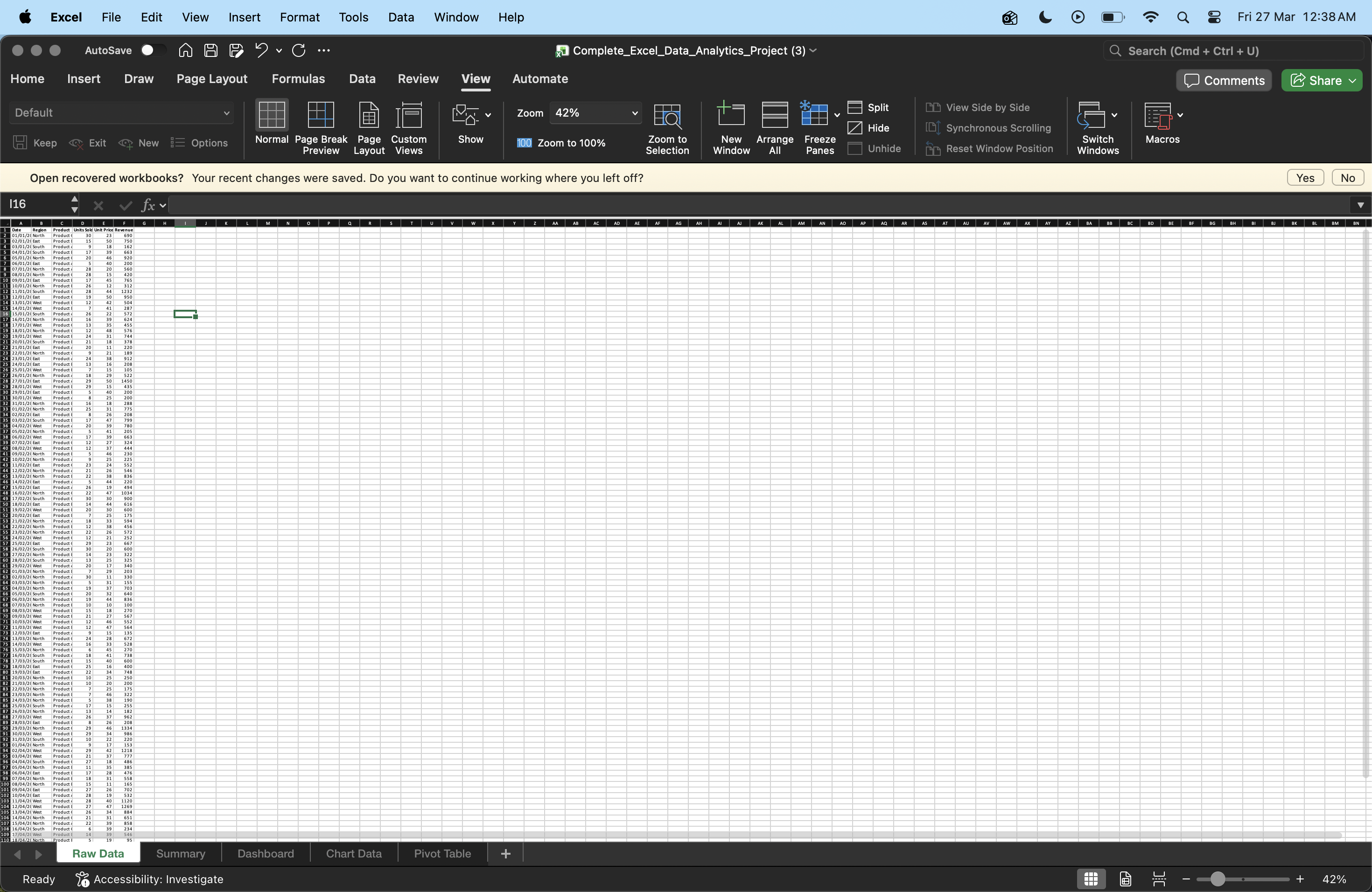Switch to the Pivot Table sheet

pos(442,853)
